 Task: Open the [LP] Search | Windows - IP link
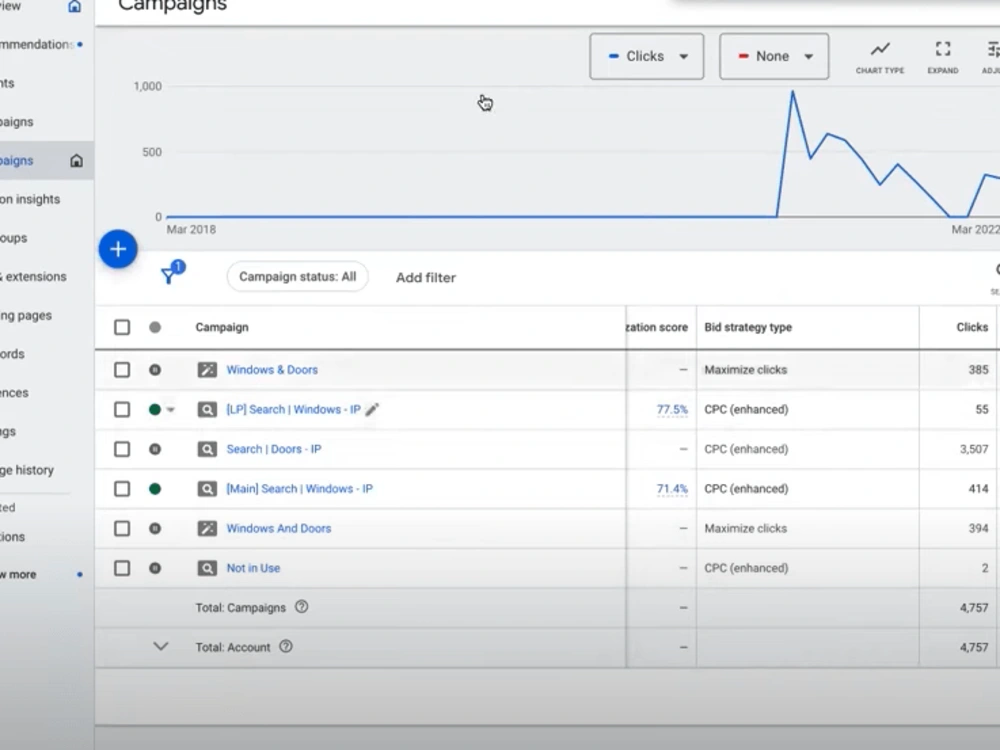pos(293,409)
